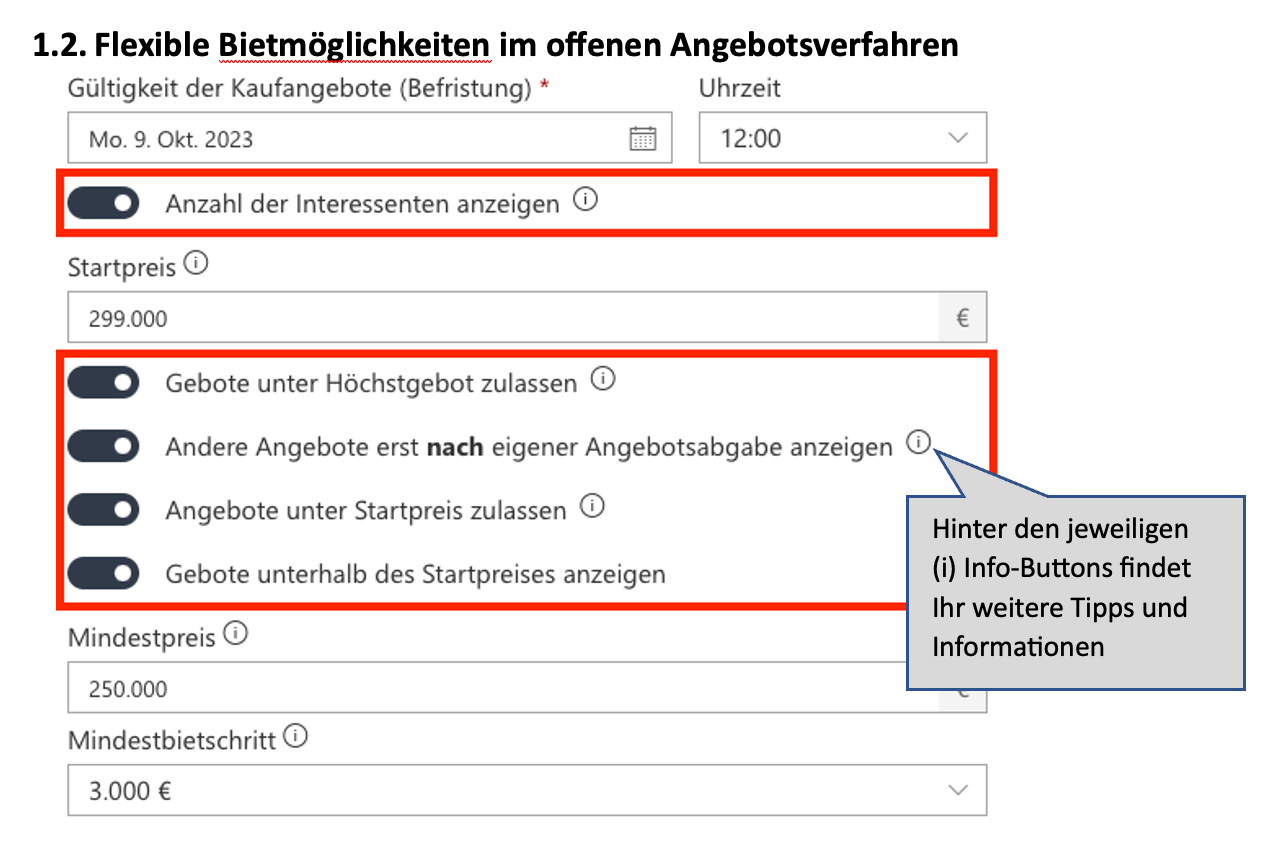
Task: Turn off Andere Angebote erst nach Angebotsabgabe switch
Action: [103, 446]
